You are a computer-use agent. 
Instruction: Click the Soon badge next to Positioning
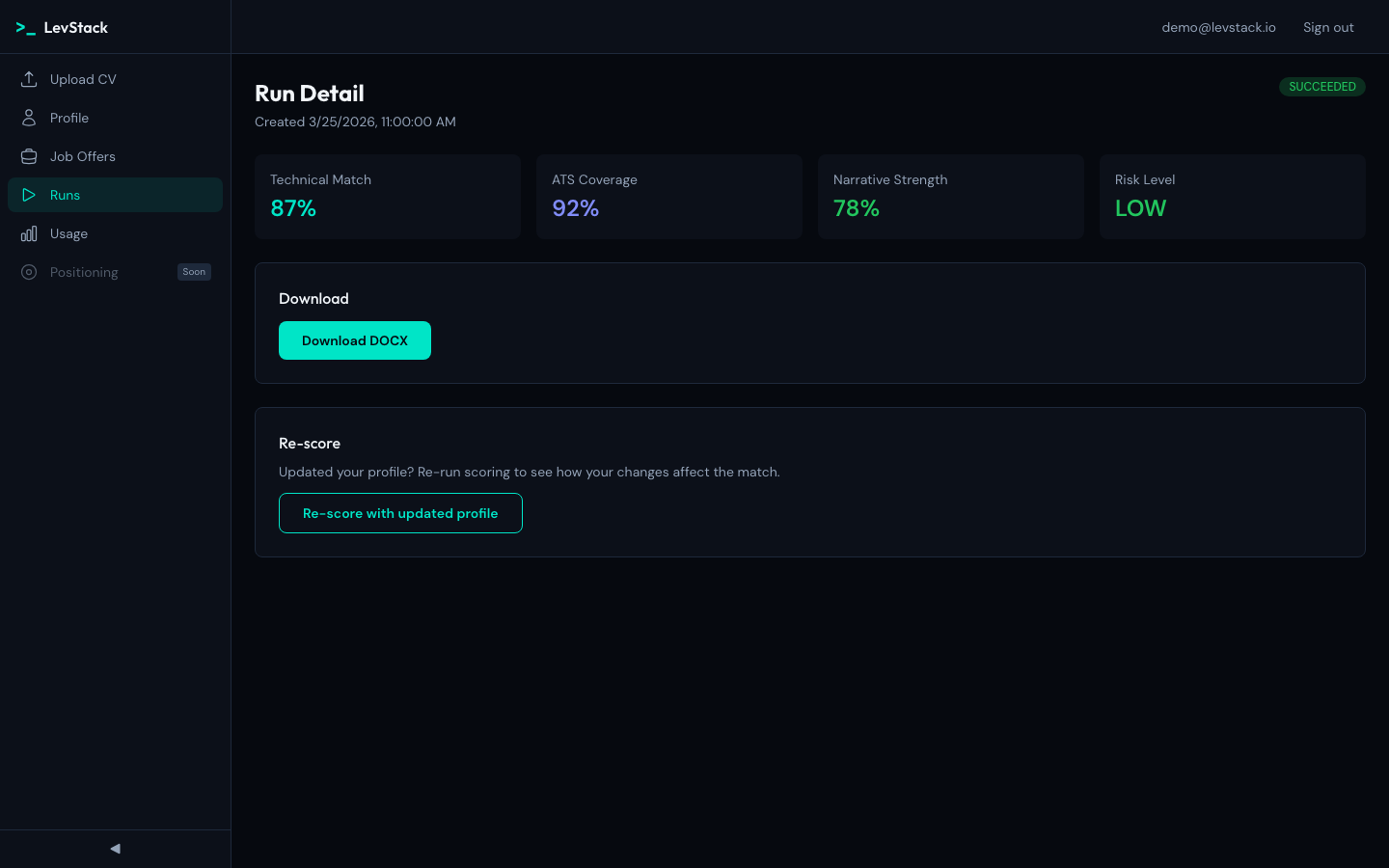pos(194,272)
